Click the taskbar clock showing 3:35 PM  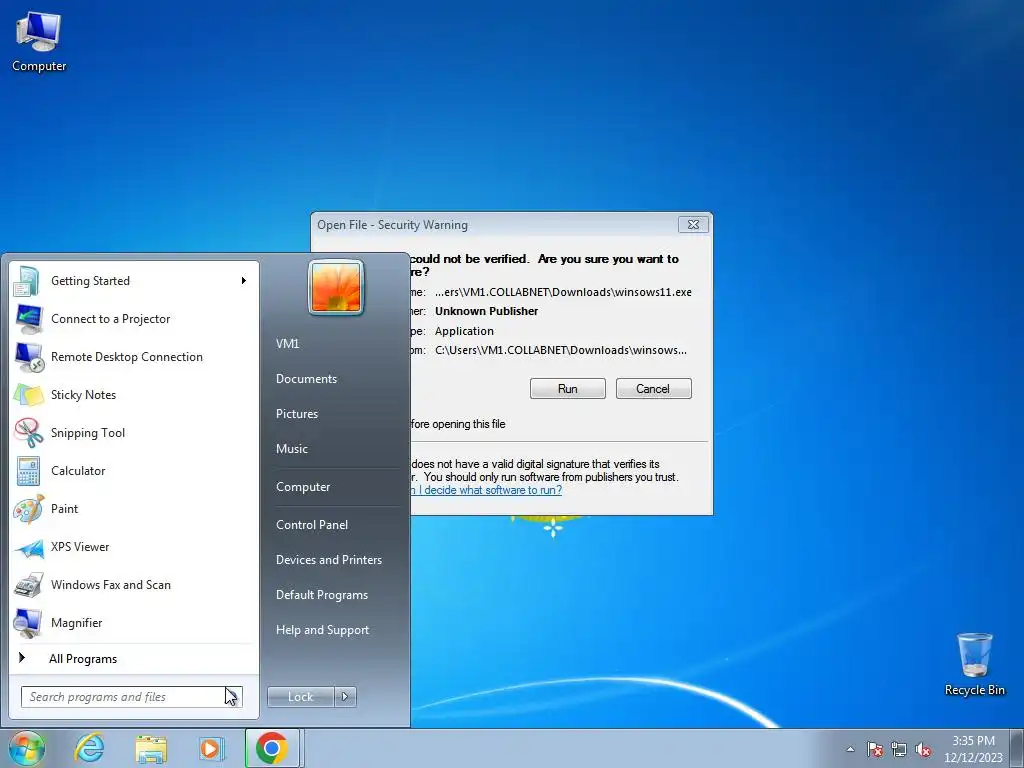[x=973, y=749]
